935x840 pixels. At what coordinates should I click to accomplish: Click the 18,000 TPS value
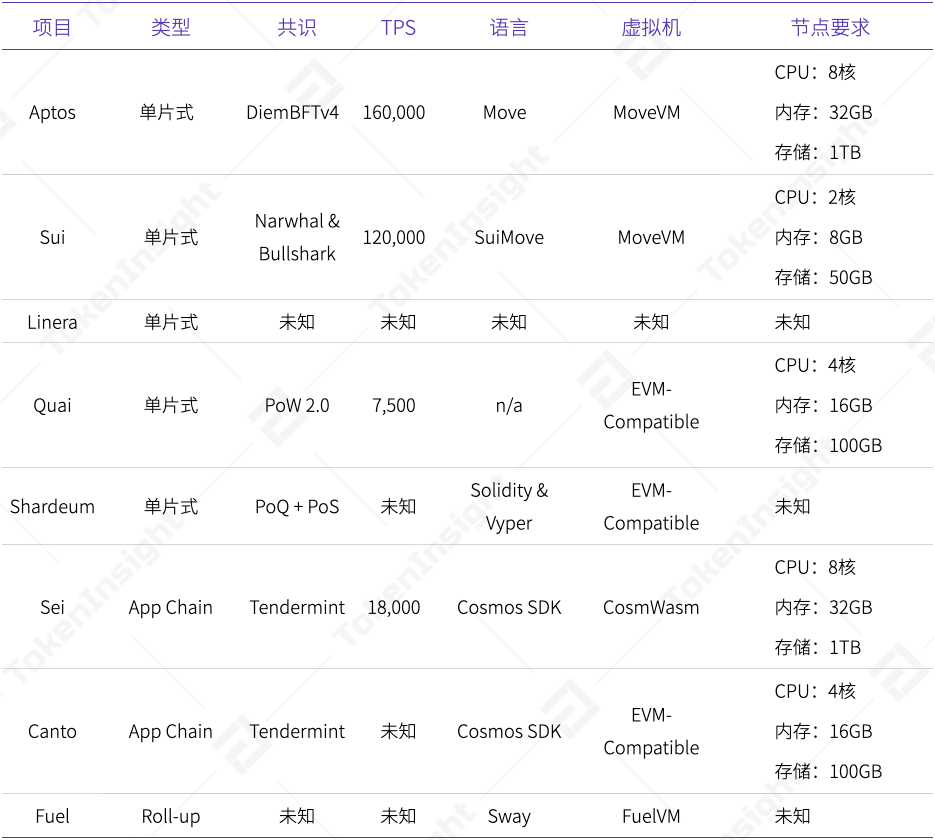pos(394,607)
